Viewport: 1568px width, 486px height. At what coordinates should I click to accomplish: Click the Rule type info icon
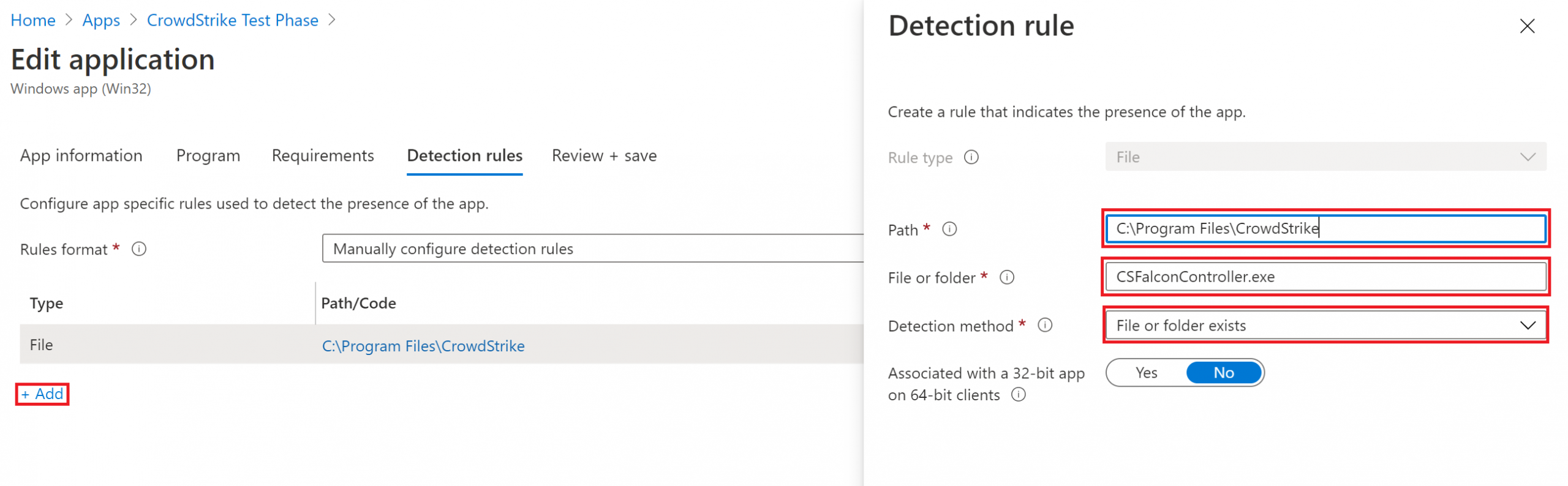coord(971,157)
